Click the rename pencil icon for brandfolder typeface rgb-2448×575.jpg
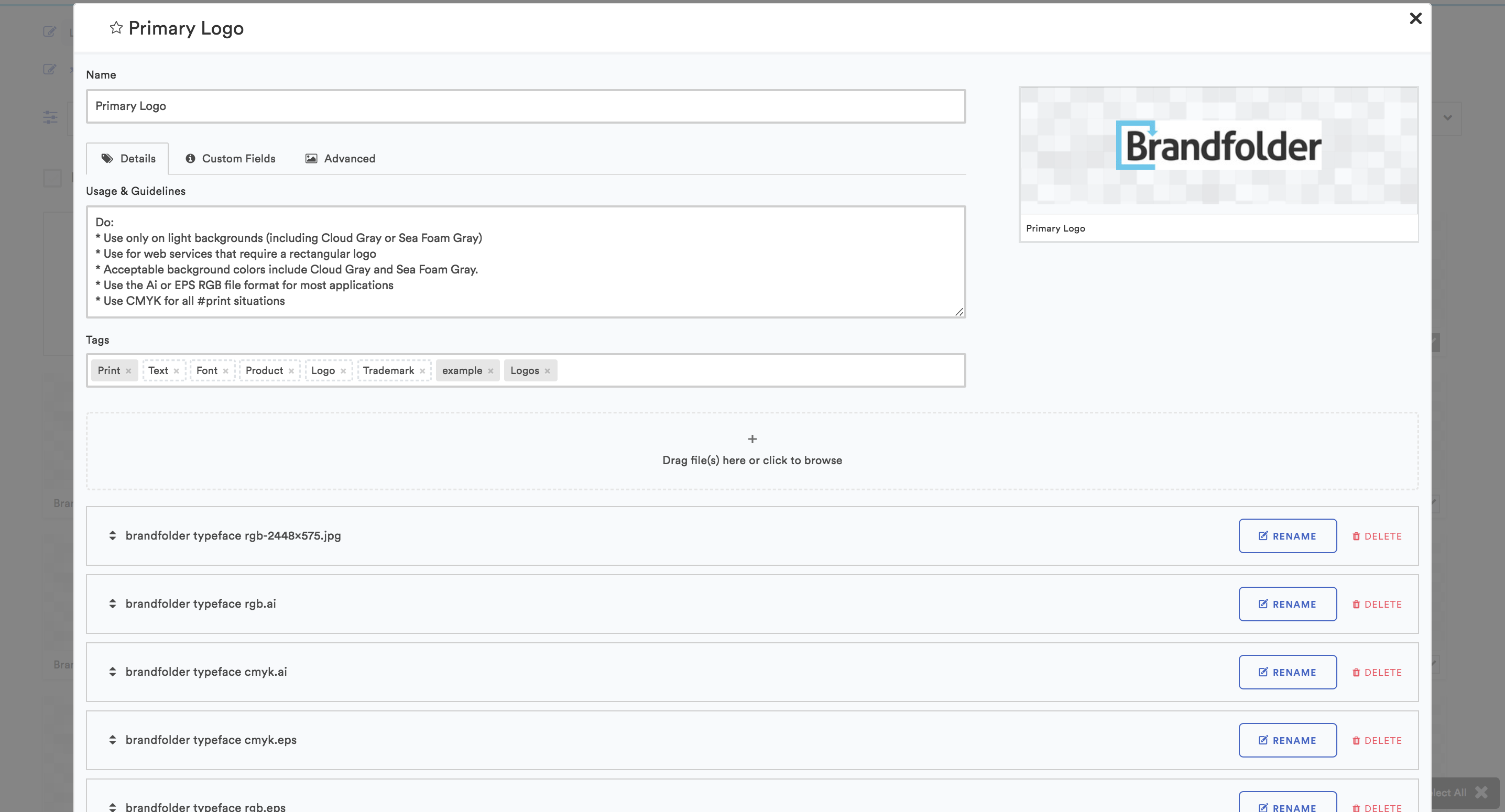The height and width of the screenshot is (812, 1505). 1262,536
